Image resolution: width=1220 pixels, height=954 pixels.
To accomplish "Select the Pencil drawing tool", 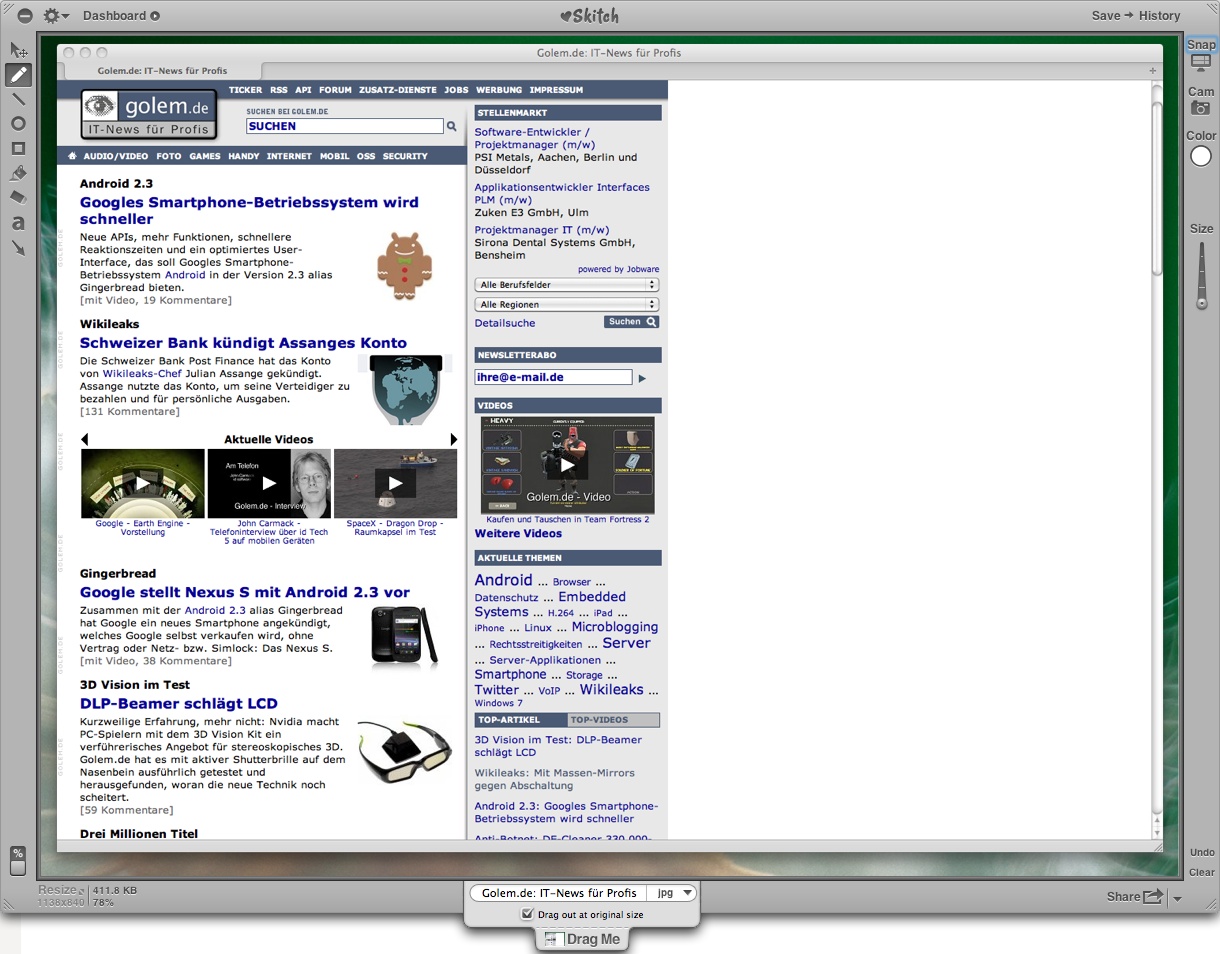I will coord(18,75).
